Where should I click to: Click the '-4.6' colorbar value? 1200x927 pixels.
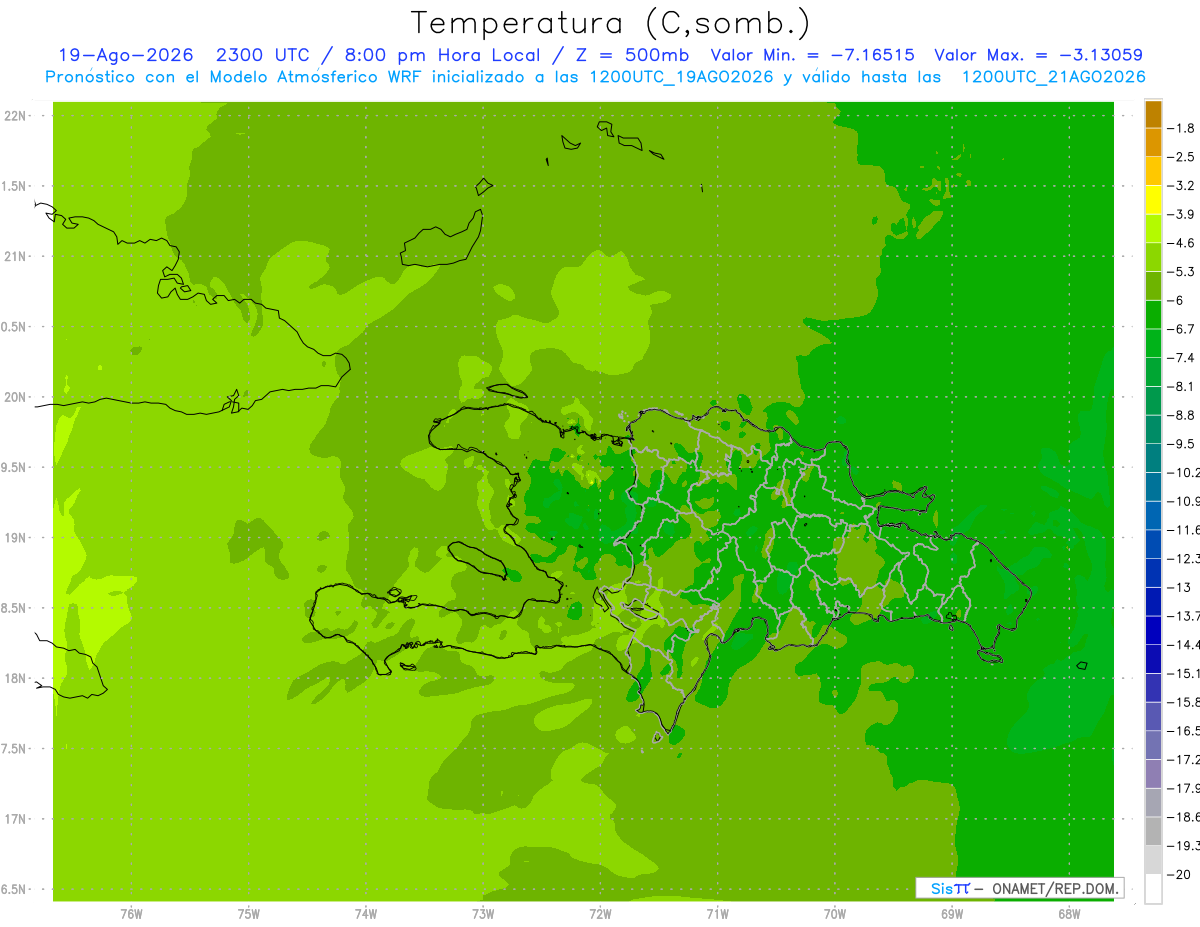1182,243
